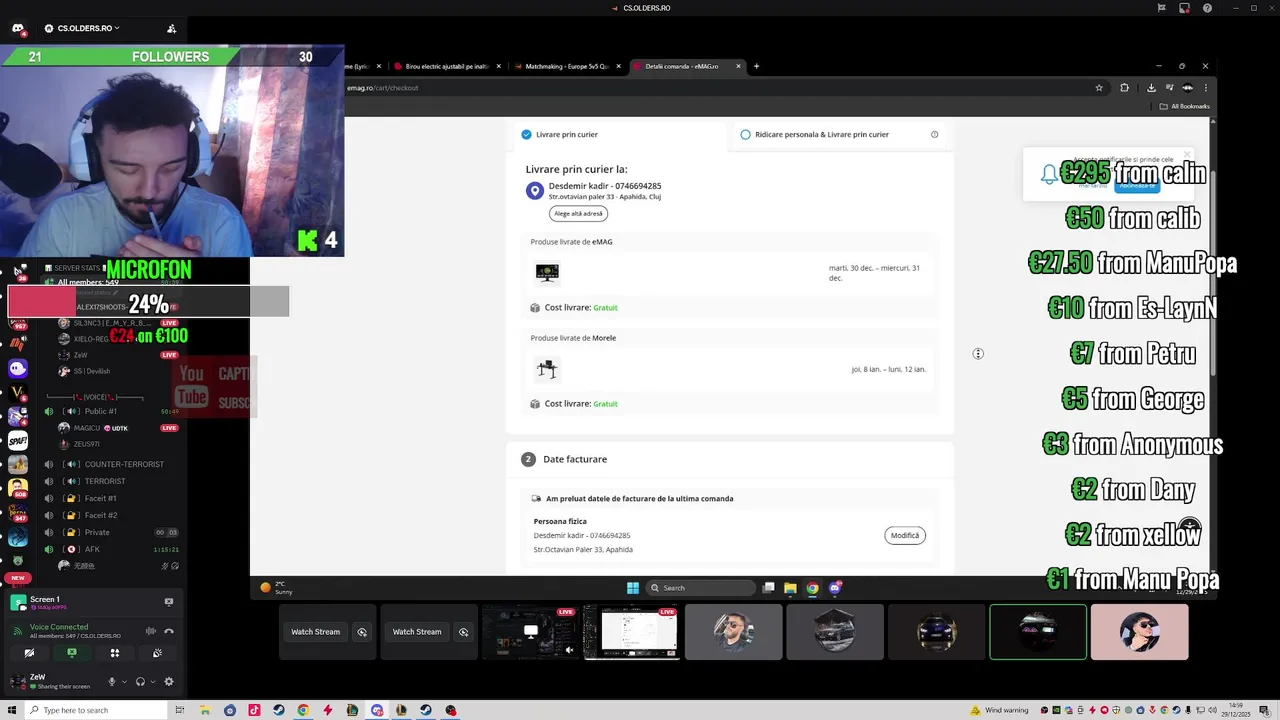The image size is (1280, 720).
Task: Select the pink-background participant tile
Action: tap(1139, 632)
